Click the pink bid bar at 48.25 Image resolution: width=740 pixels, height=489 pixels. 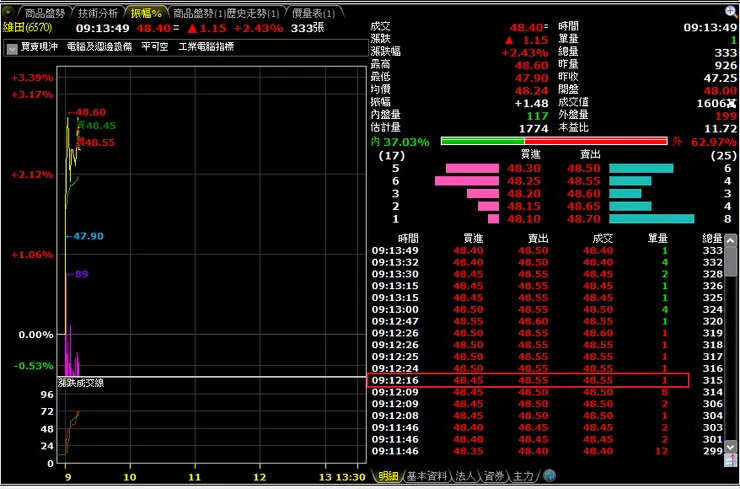(x=467, y=181)
